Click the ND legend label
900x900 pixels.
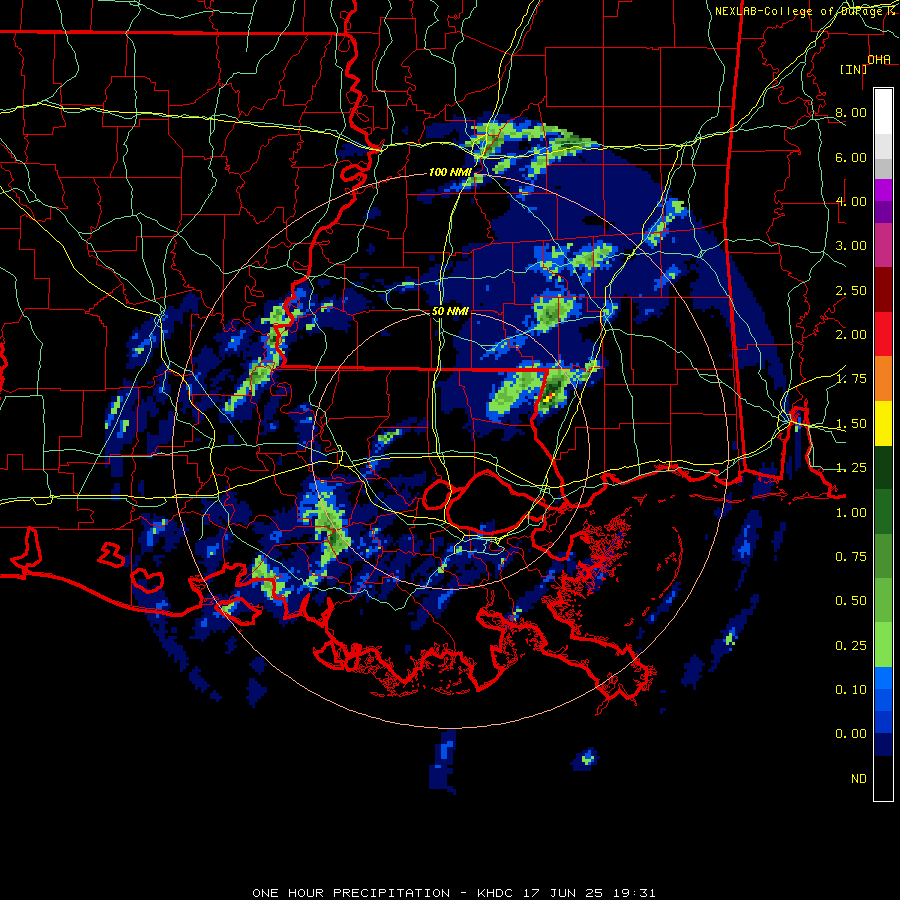click(859, 779)
